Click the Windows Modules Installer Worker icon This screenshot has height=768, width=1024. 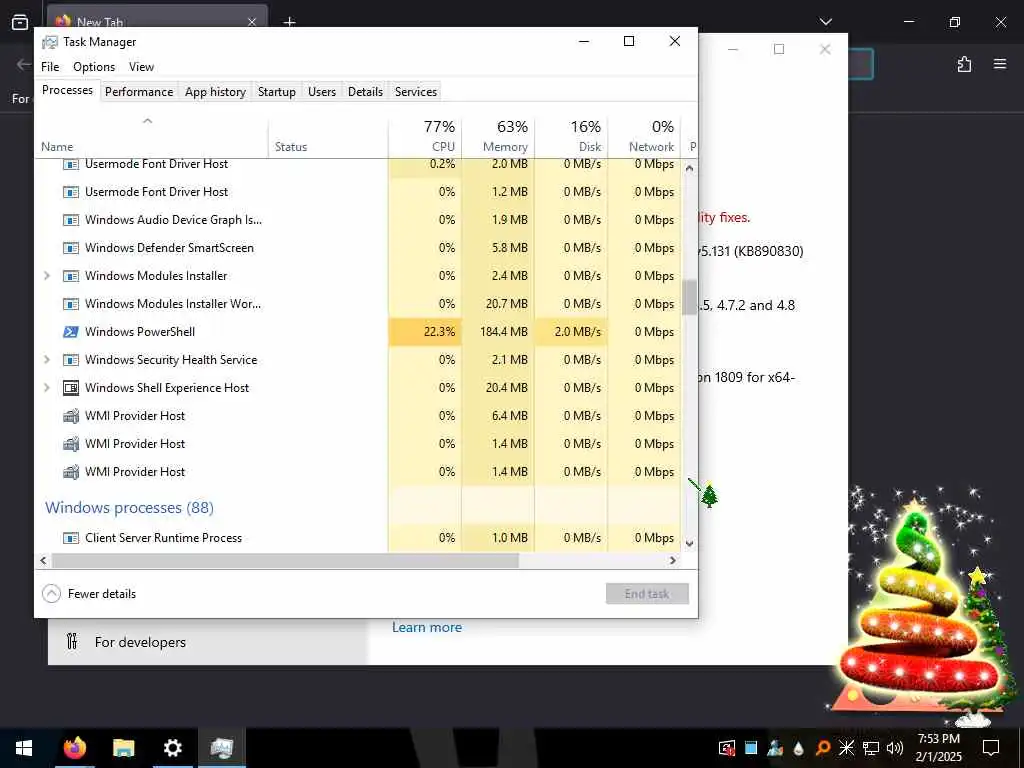pos(71,304)
